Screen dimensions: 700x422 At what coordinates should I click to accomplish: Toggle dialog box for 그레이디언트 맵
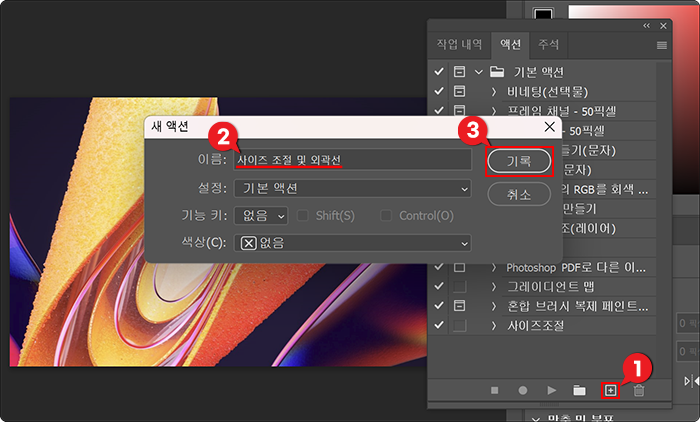click(459, 287)
